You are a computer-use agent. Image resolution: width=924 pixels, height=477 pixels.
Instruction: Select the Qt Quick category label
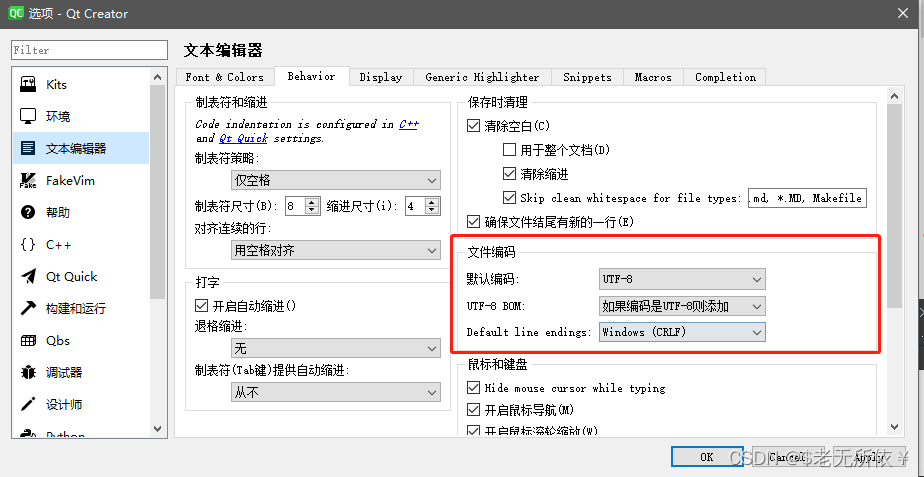coord(71,277)
